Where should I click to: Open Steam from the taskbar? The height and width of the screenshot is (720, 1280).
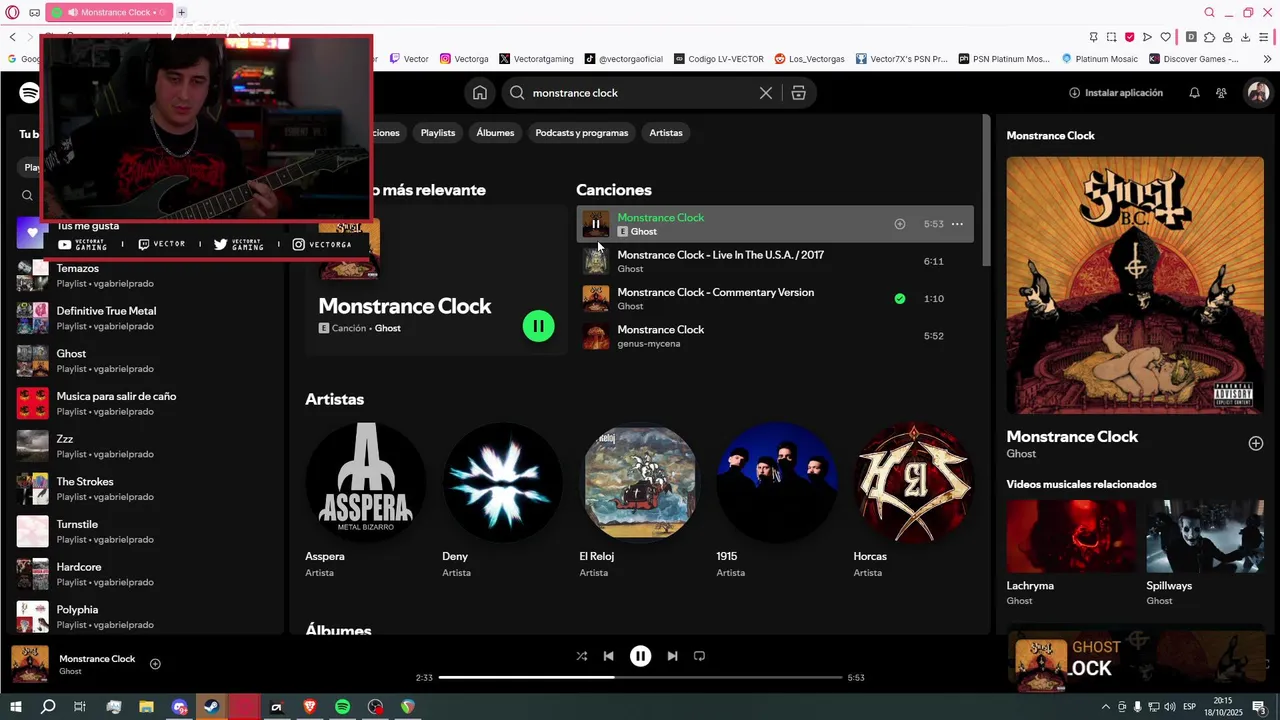coord(211,707)
